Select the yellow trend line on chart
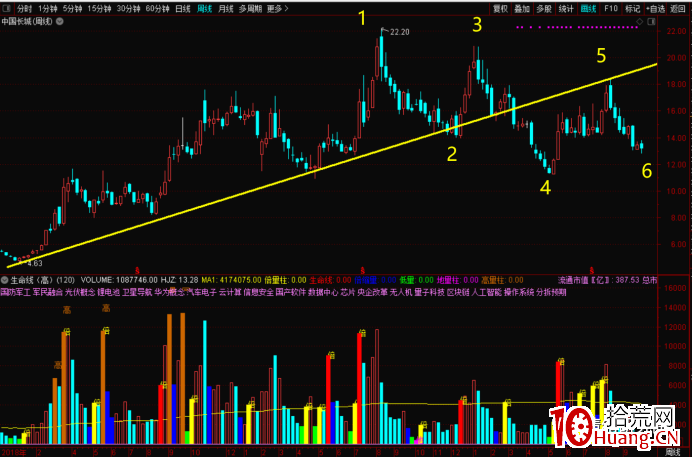 pos(332,165)
